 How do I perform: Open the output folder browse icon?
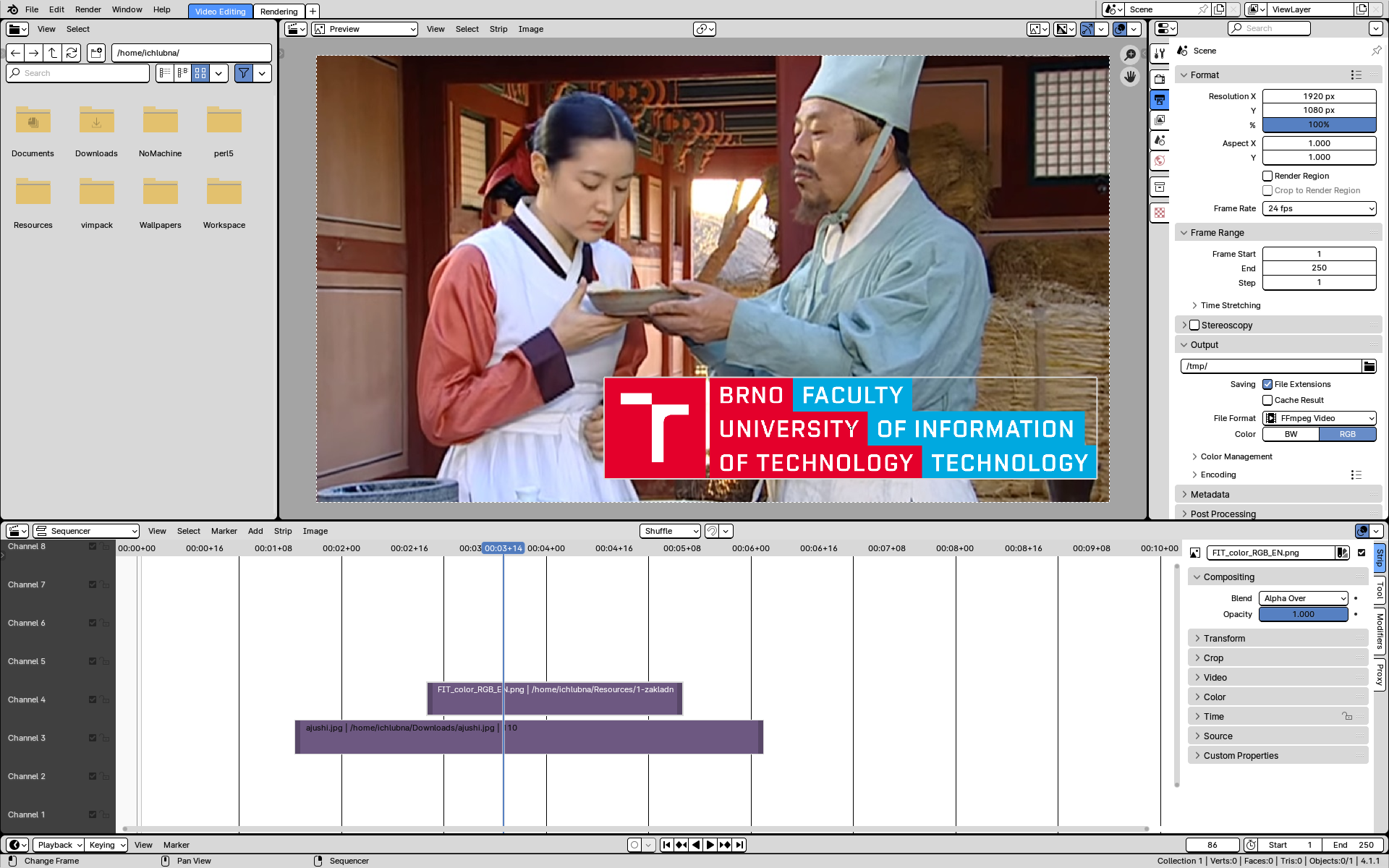pos(1369,366)
